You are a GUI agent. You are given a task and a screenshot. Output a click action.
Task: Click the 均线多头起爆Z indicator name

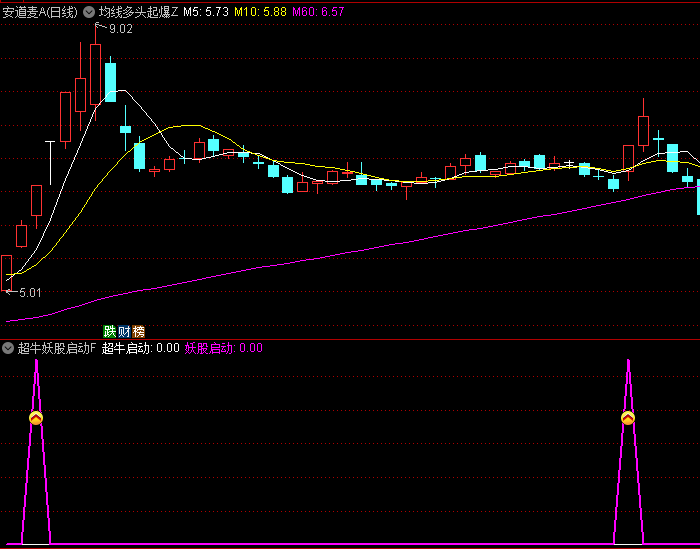coord(138,12)
